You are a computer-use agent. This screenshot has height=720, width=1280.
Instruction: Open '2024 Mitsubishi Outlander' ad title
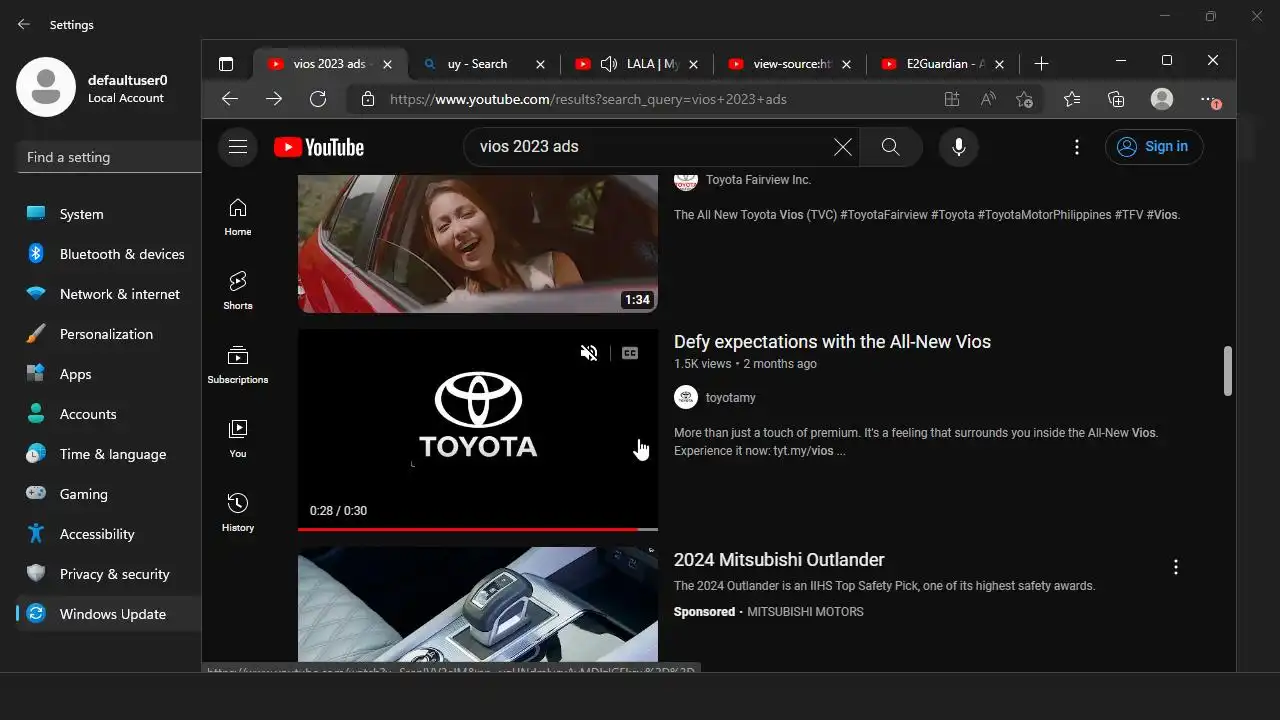[779, 560]
